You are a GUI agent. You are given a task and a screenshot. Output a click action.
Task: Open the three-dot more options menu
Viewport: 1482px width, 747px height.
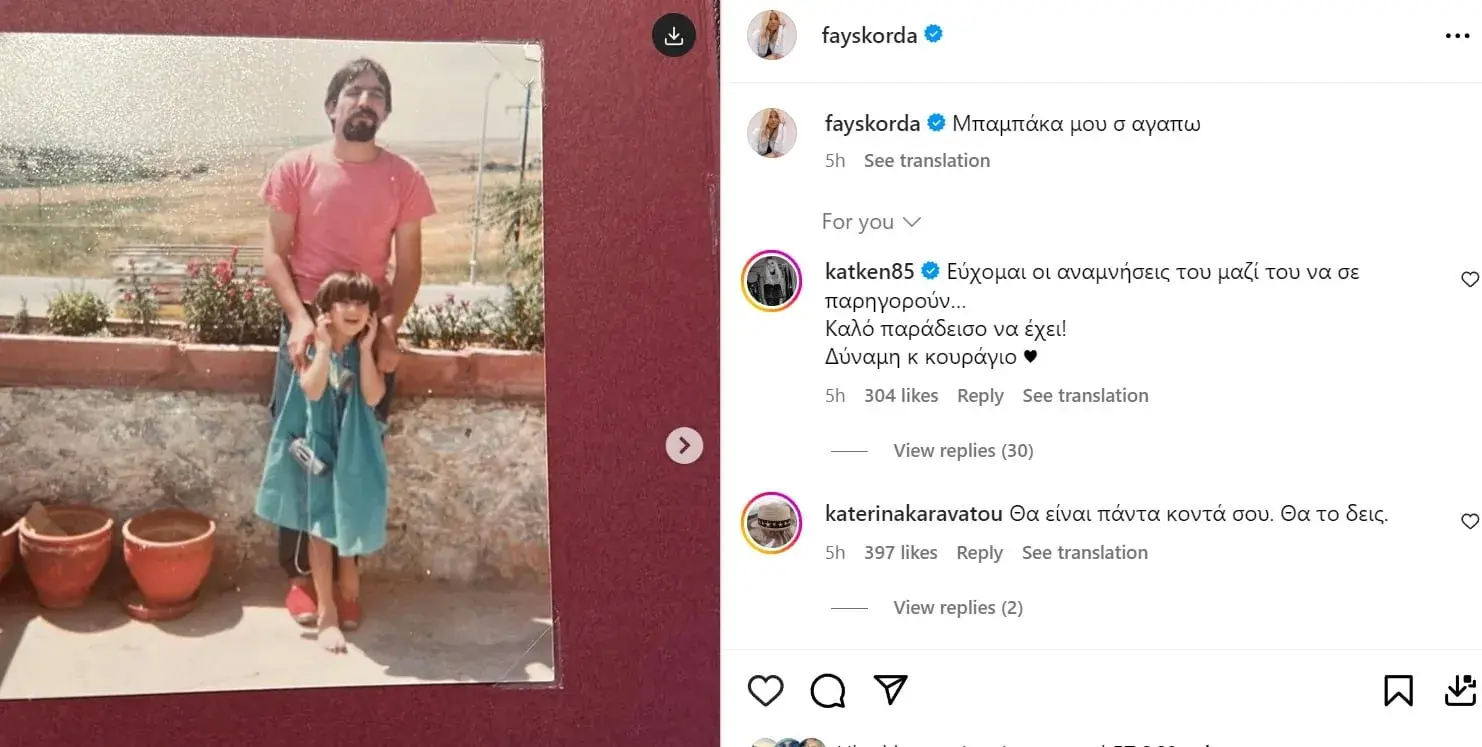point(1457,36)
